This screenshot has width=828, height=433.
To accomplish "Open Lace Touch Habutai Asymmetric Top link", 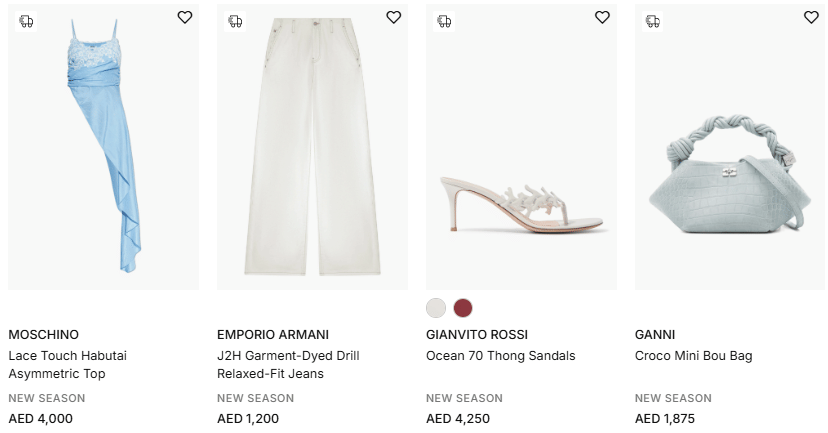I will tap(67, 365).
